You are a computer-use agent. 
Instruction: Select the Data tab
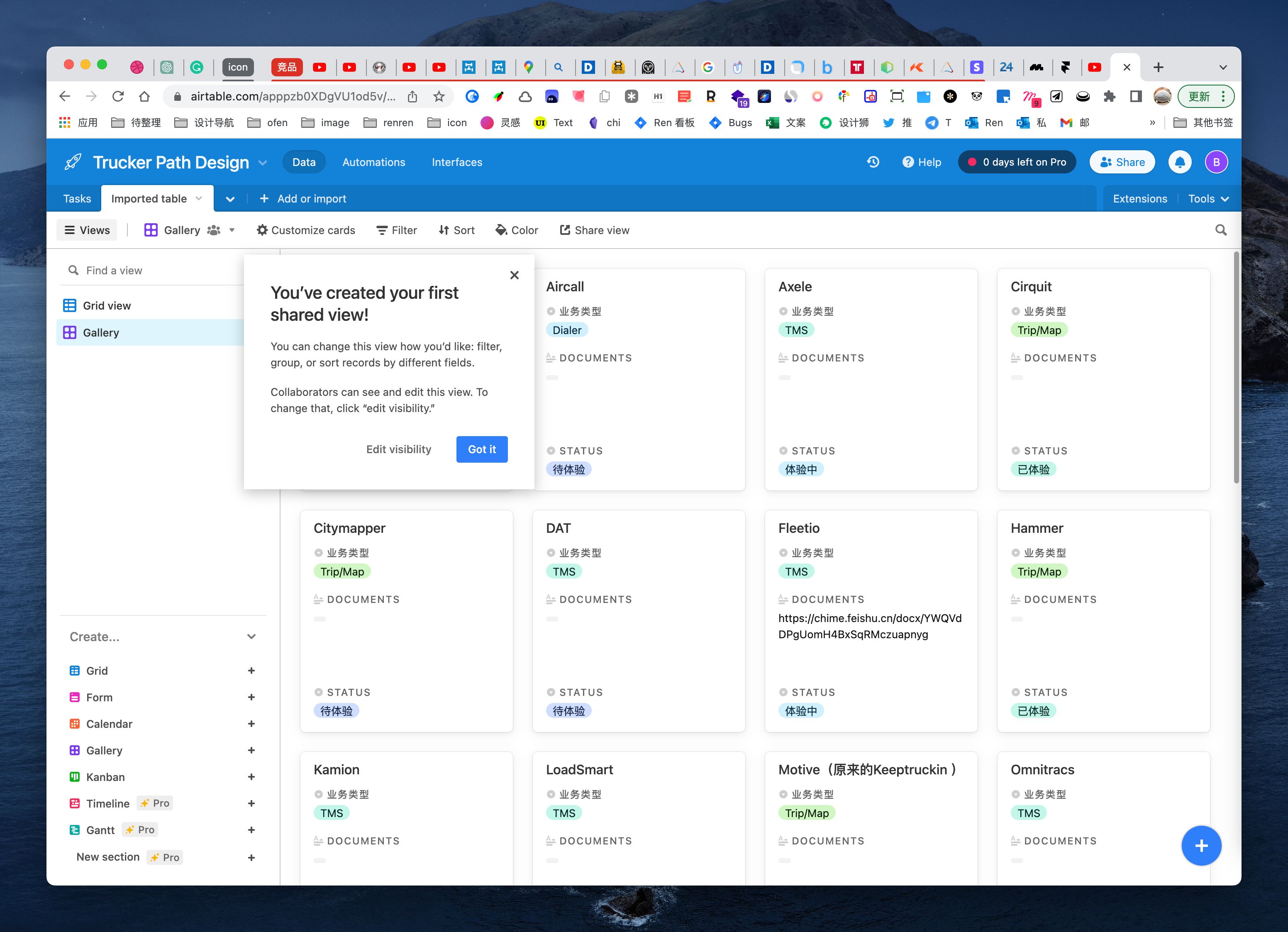(x=304, y=162)
